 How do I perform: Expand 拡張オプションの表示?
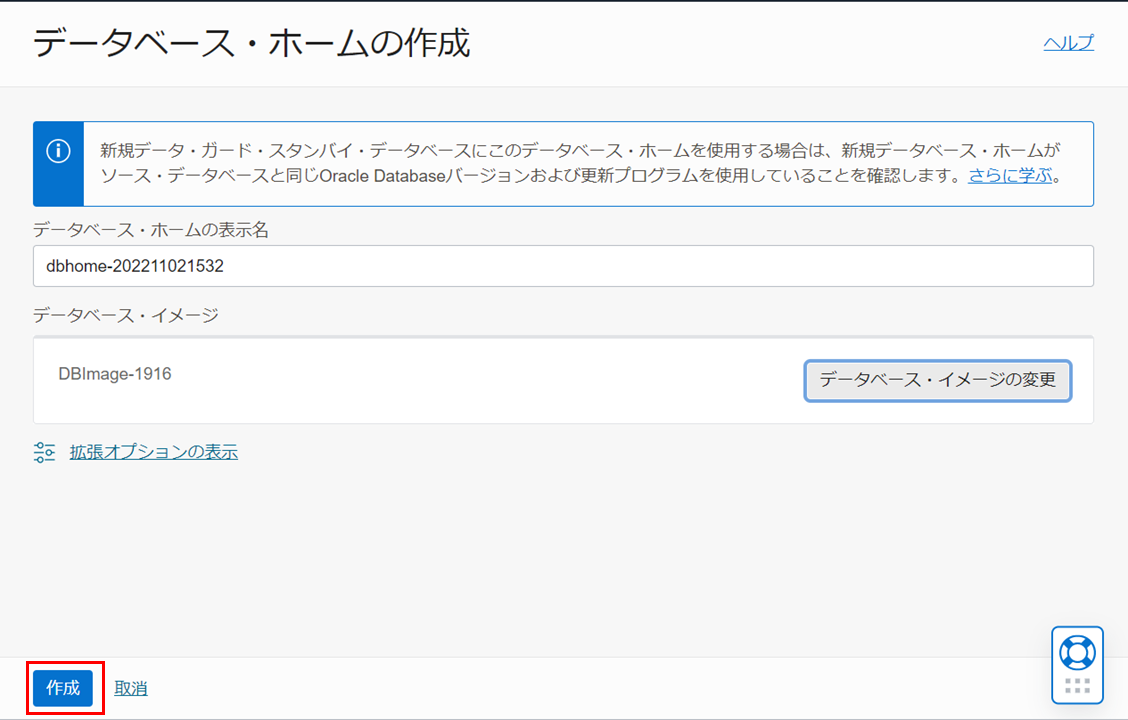point(153,452)
